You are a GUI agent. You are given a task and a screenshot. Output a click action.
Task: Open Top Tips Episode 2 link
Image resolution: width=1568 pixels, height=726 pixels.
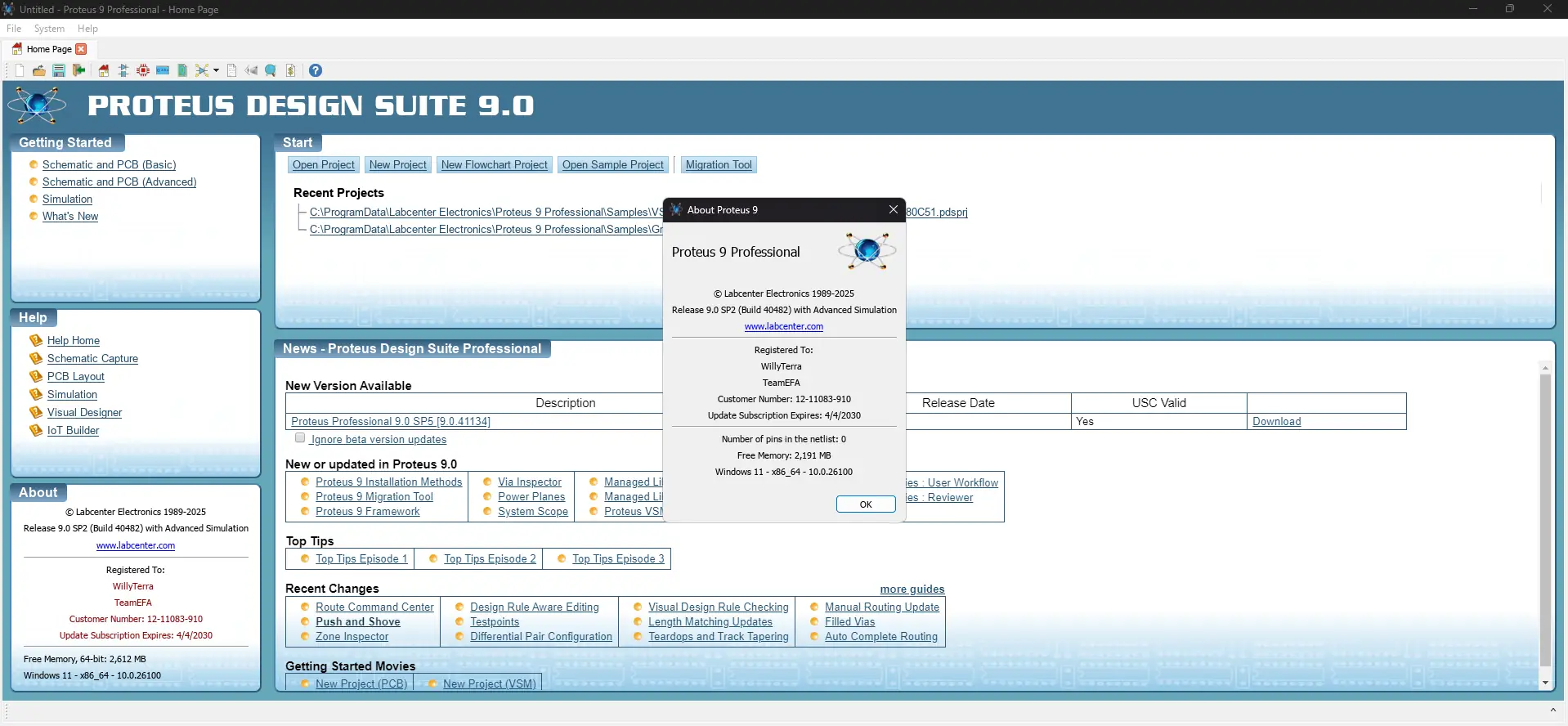pos(491,559)
